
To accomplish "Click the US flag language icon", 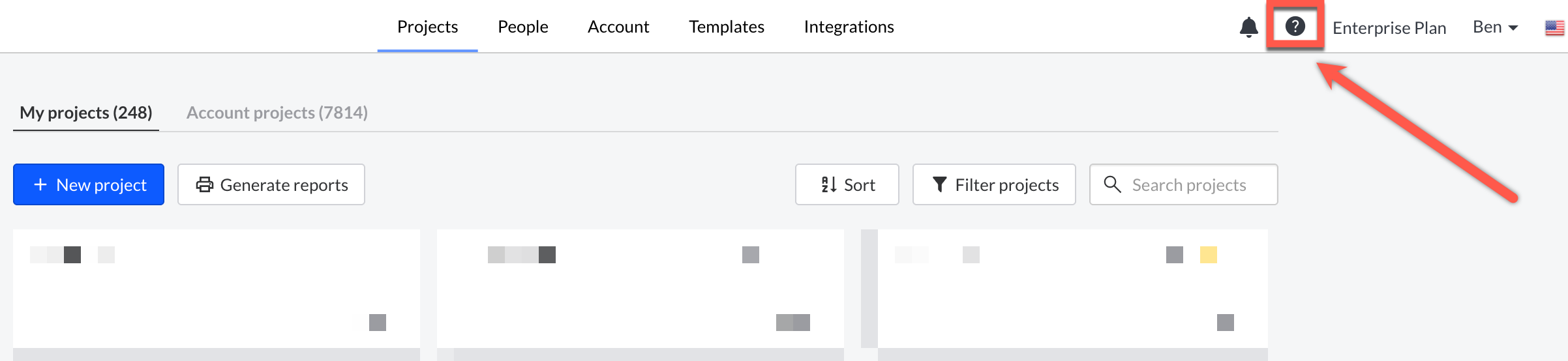I will point(1554,28).
